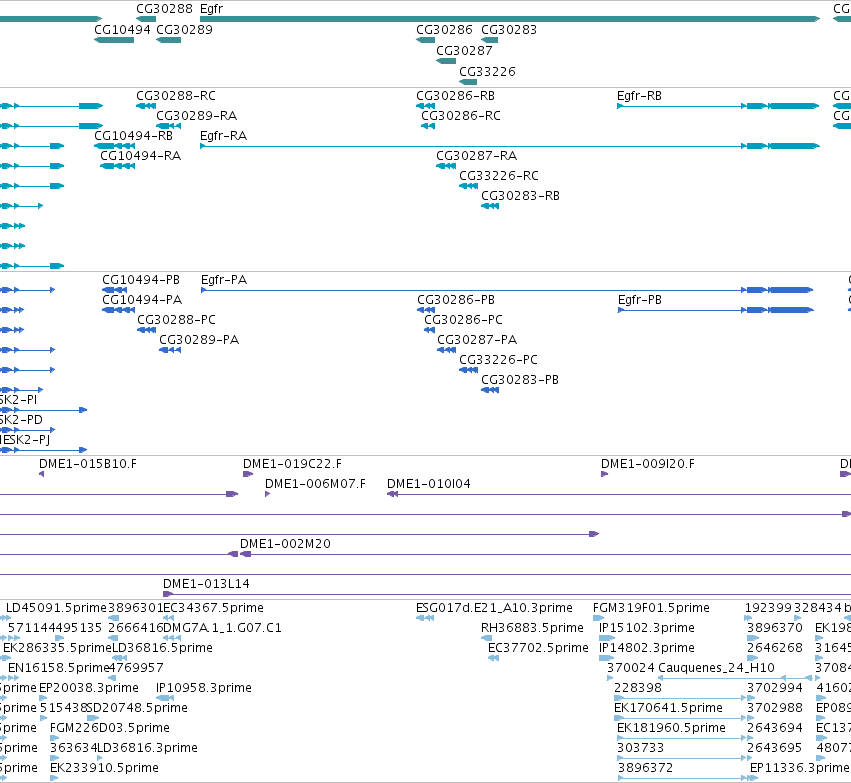
Task: Click the CG30286 gene label
Action: [444, 30]
